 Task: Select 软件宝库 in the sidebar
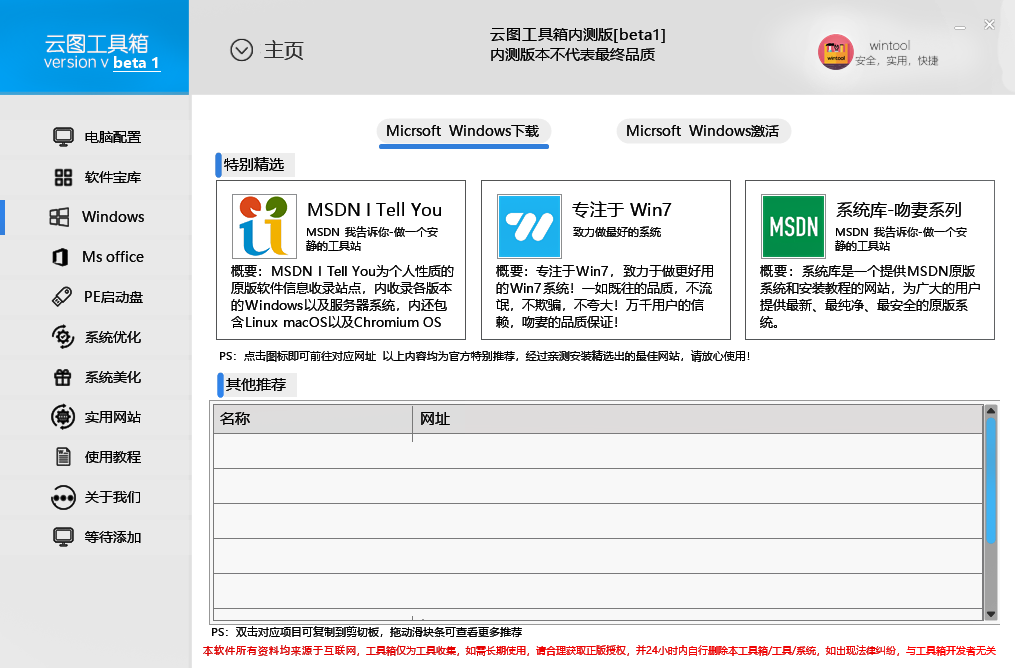[x=96, y=177]
